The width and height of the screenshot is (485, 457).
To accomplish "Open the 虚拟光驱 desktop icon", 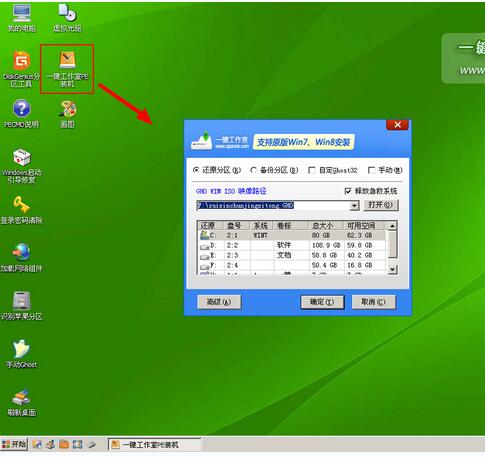I will coord(67,18).
